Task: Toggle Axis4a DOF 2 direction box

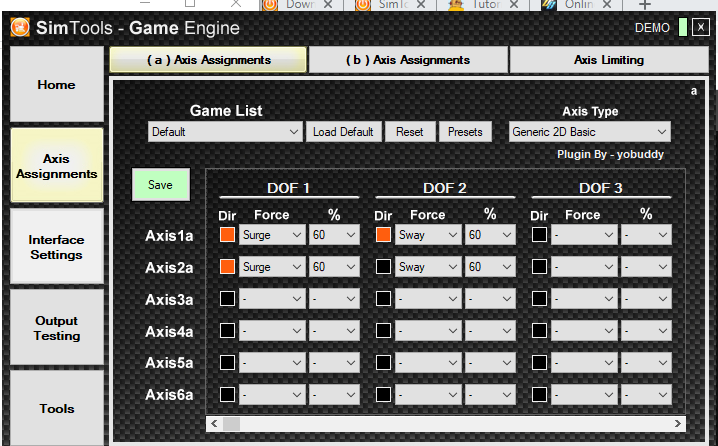Action: 383,331
